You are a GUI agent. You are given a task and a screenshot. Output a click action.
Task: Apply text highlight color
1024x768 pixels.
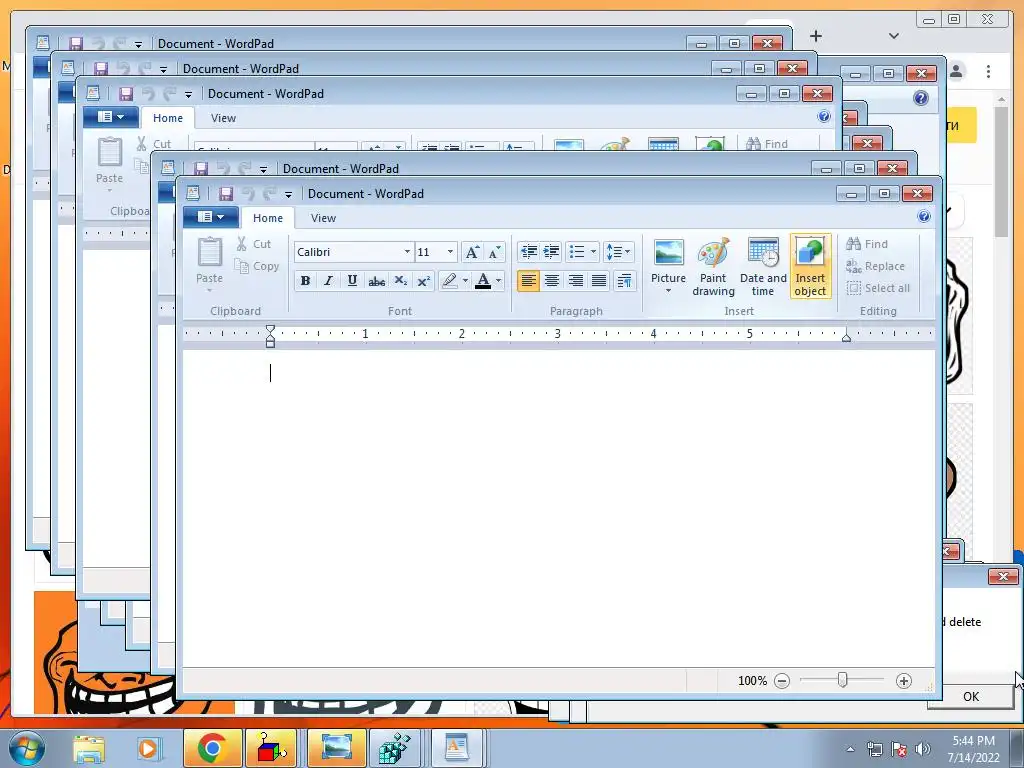pos(449,281)
